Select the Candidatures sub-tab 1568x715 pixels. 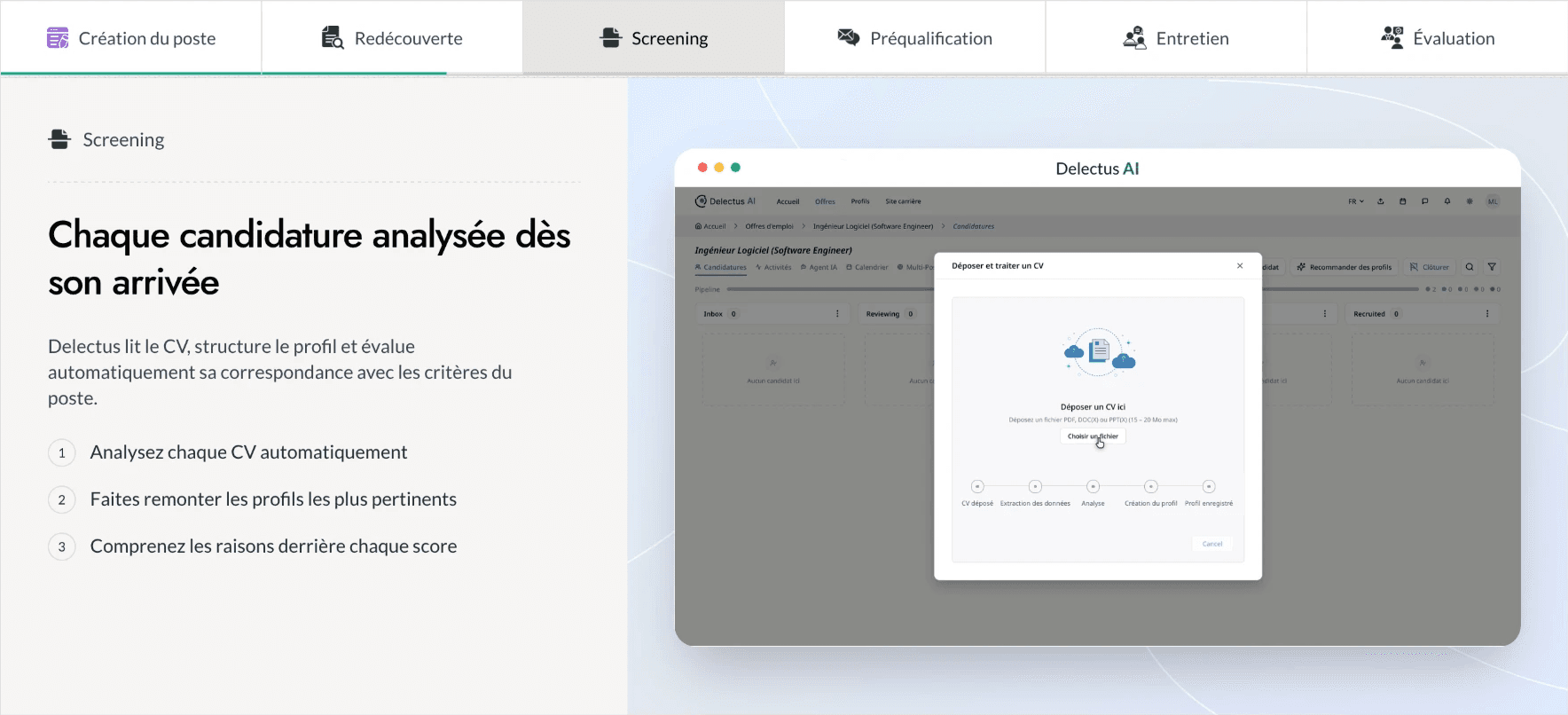coord(721,267)
